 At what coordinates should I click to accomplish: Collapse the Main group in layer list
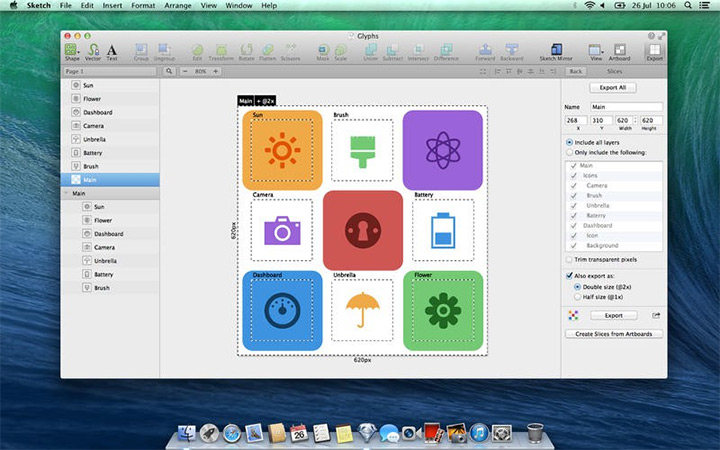[67, 193]
